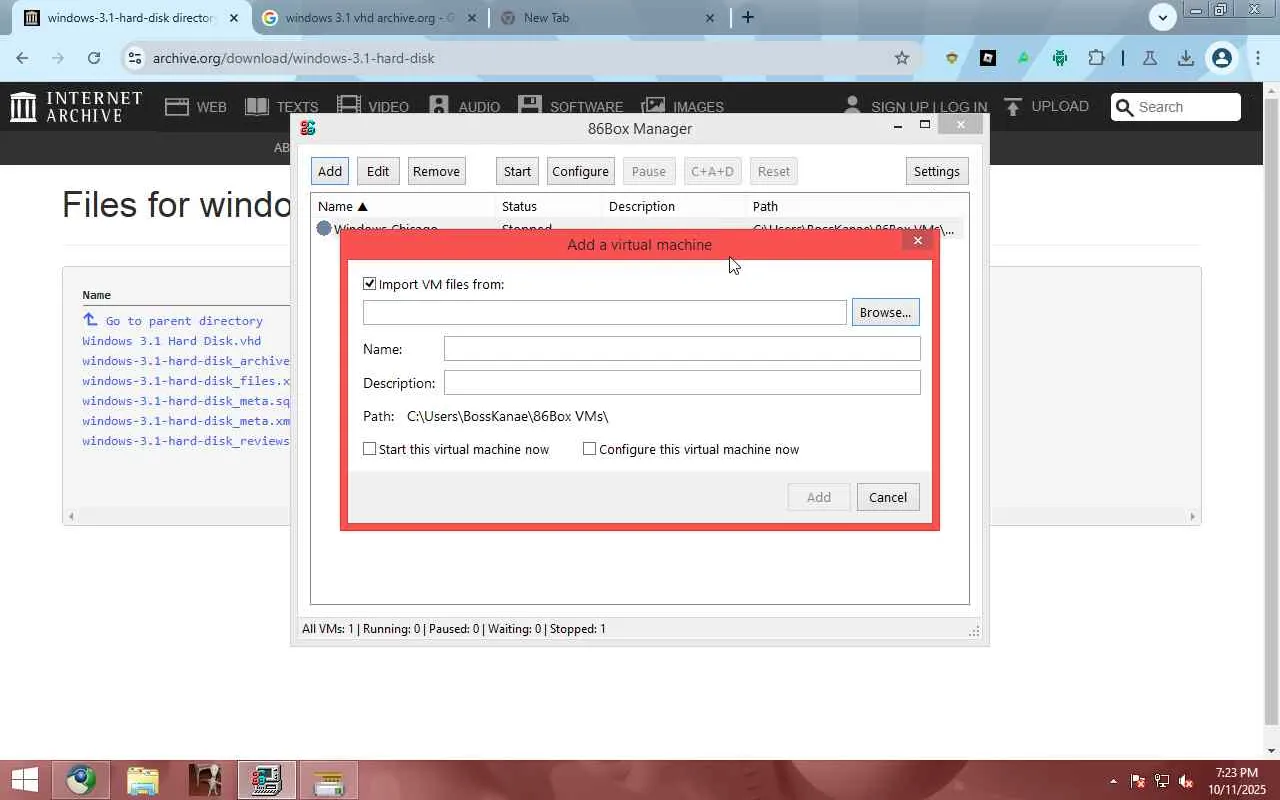Click the search magnifier icon on Internet Archive

point(1125,107)
